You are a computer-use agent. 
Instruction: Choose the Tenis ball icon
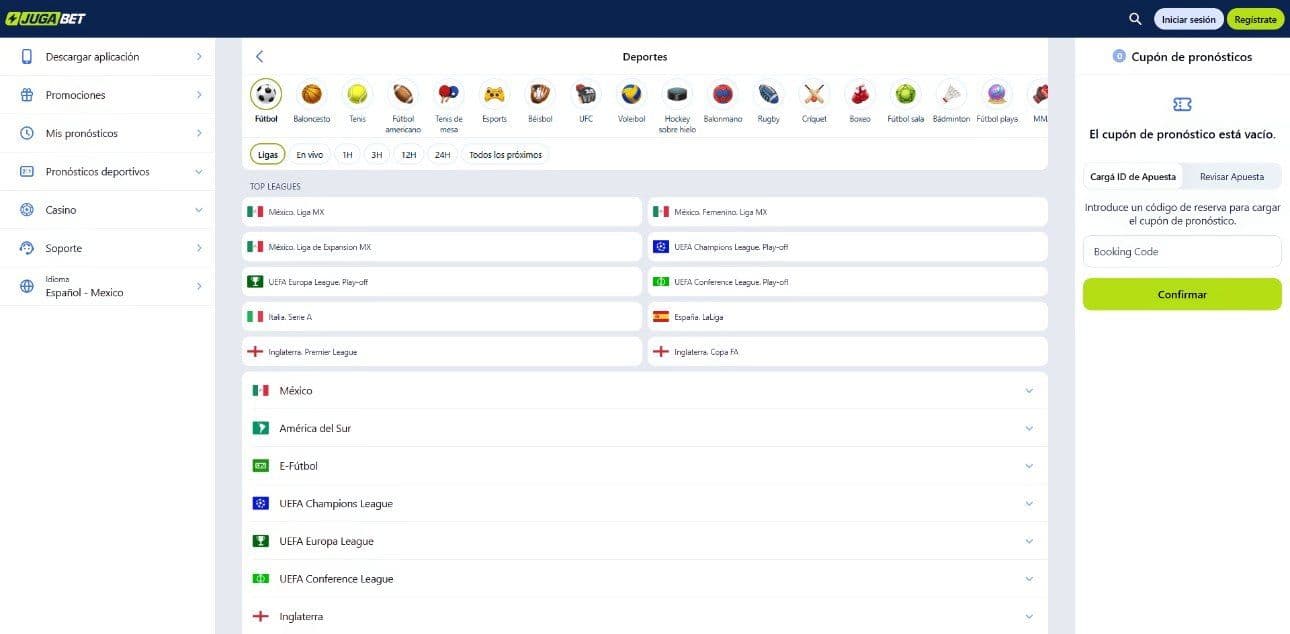click(x=357, y=95)
